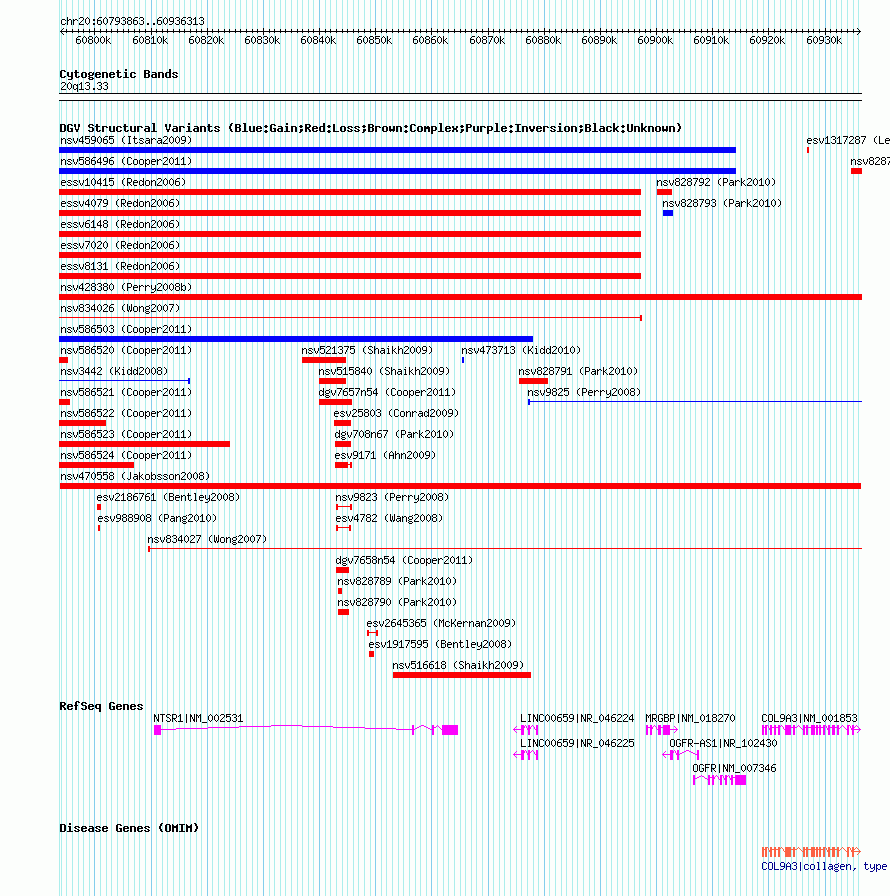The image size is (890, 896).
Task: Click the nsv515840 (Shaikh2009) label
Action: pyautogui.click(x=384, y=371)
